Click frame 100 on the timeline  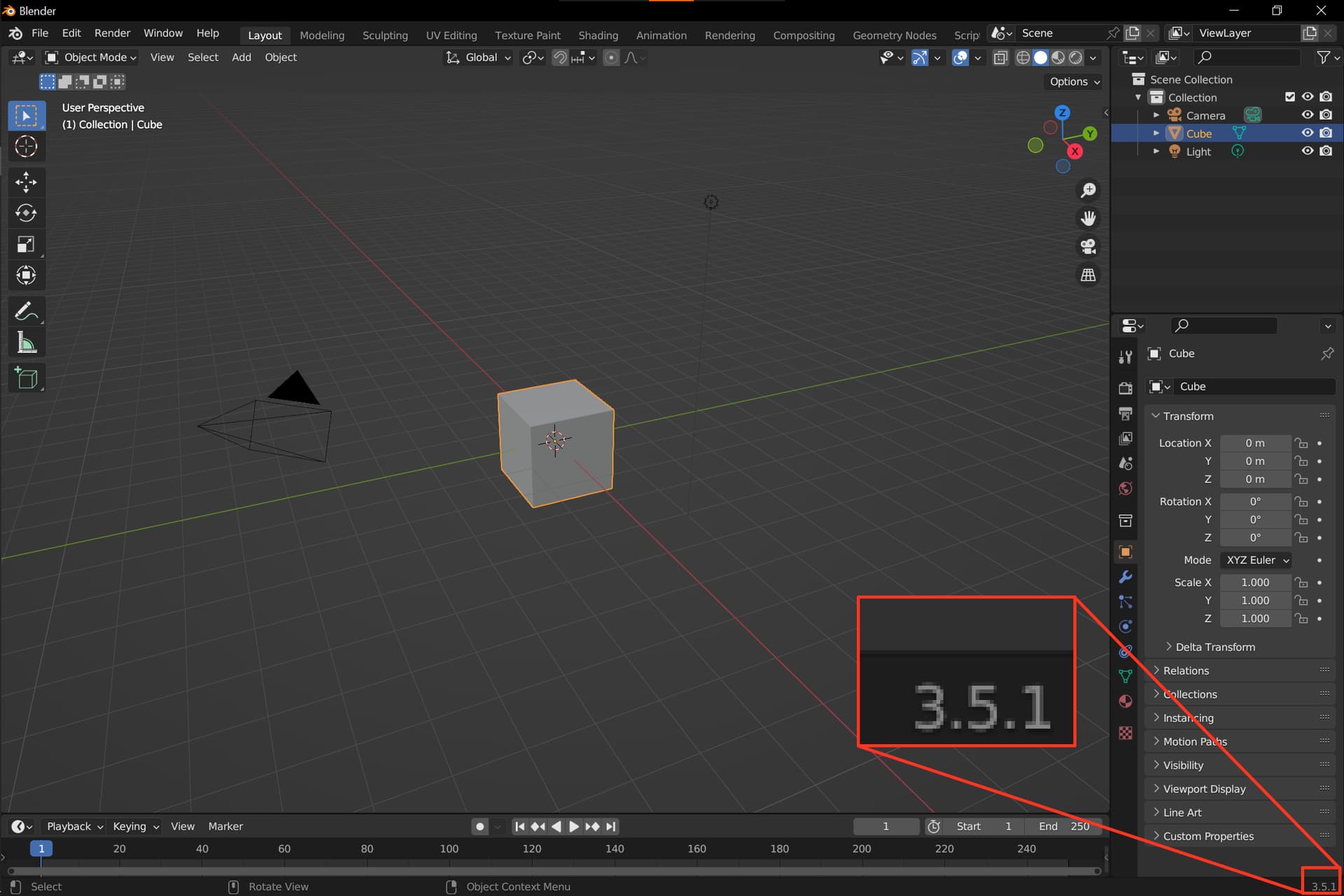(x=449, y=848)
